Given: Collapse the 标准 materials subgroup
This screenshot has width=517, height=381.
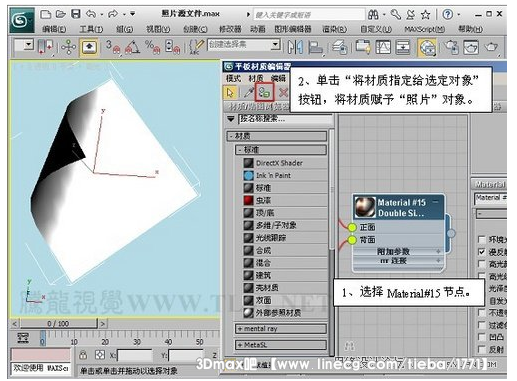Looking at the screenshot, I should pyautogui.click(x=281, y=150).
